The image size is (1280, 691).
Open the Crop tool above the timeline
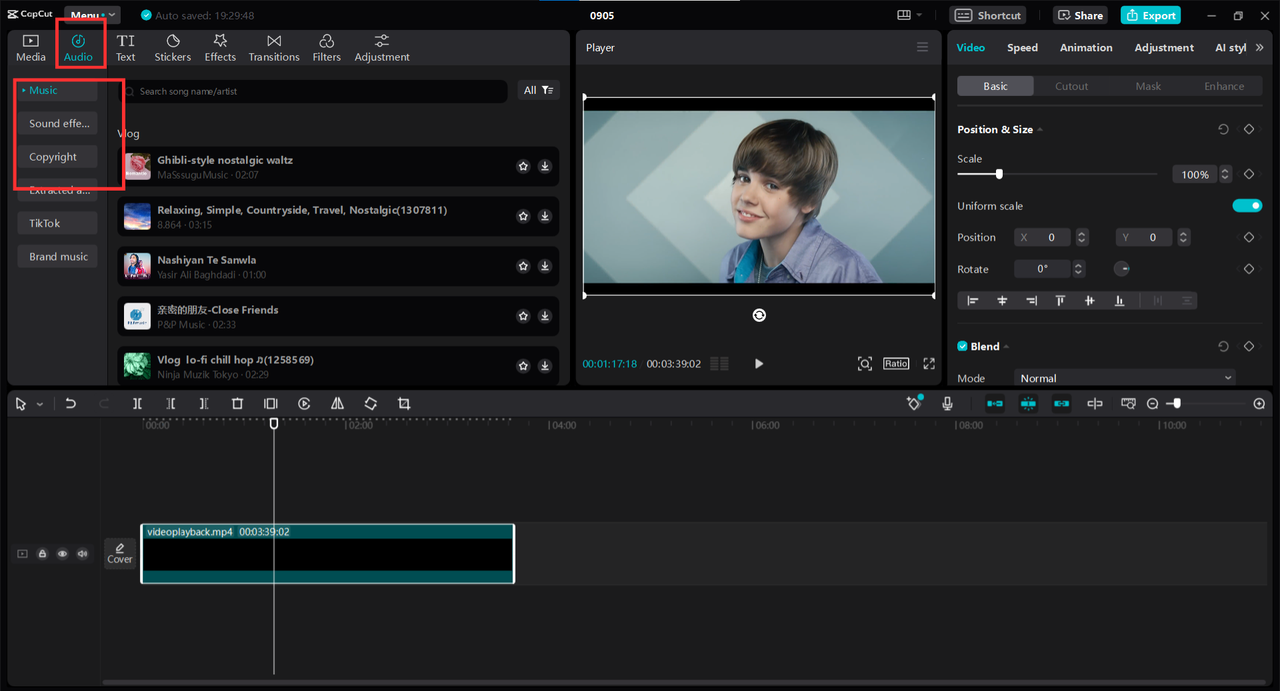(x=403, y=403)
